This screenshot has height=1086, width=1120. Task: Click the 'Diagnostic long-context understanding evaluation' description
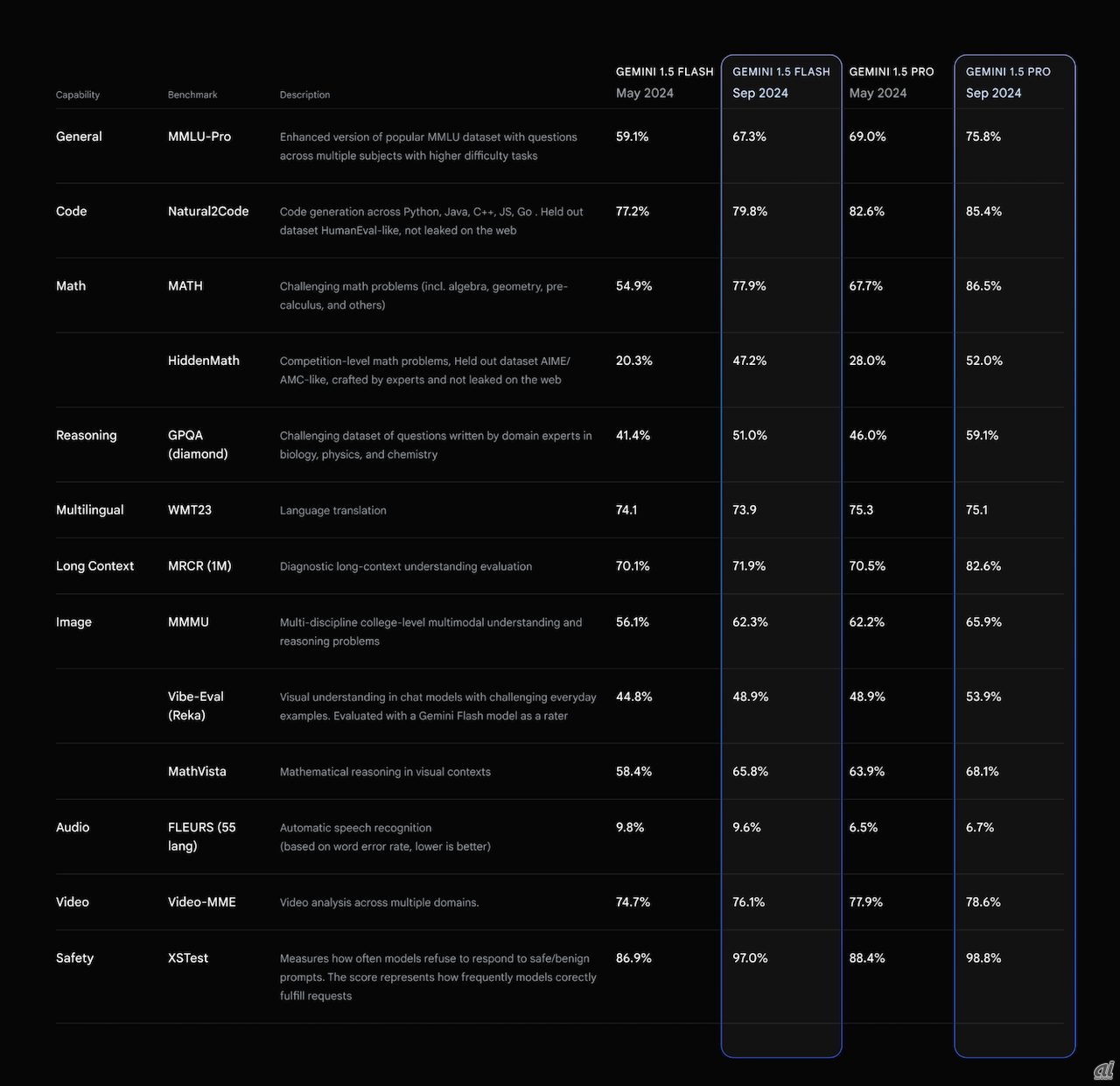coord(406,566)
